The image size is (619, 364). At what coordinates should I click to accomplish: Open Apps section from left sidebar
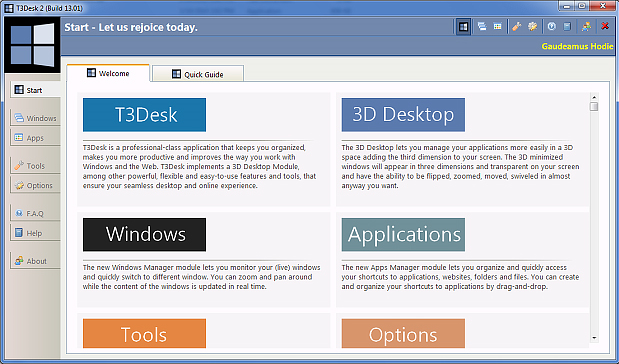click(35, 138)
